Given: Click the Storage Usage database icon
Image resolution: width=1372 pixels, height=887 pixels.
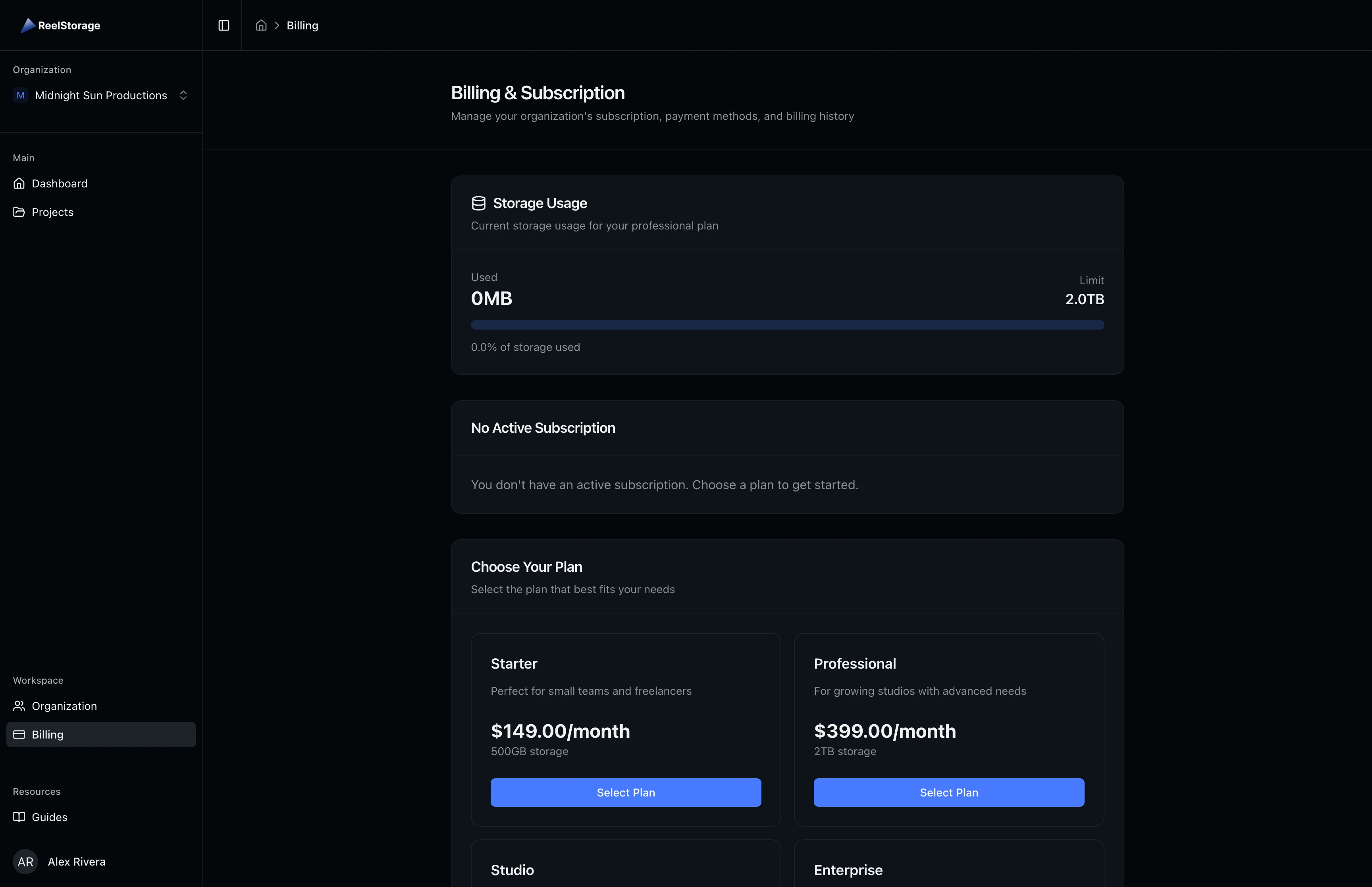Looking at the screenshot, I should (x=478, y=203).
